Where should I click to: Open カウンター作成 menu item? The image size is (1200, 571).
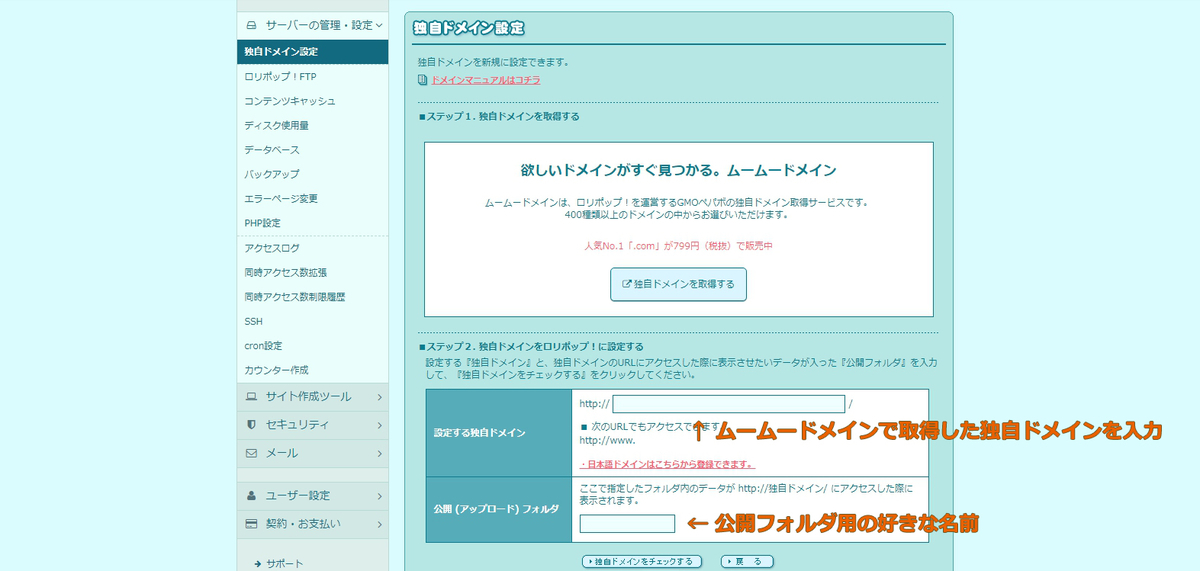point(312,370)
